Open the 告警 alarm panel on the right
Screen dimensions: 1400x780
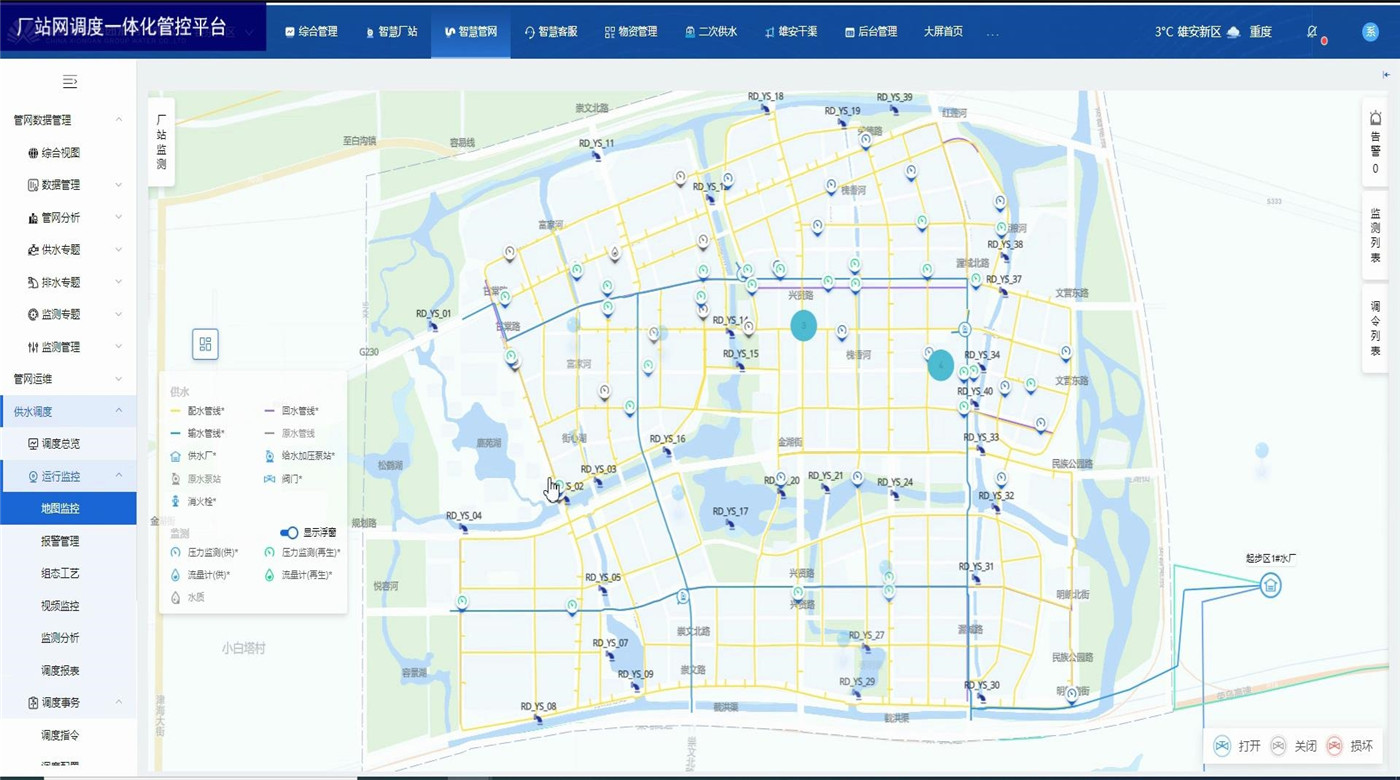point(1375,142)
